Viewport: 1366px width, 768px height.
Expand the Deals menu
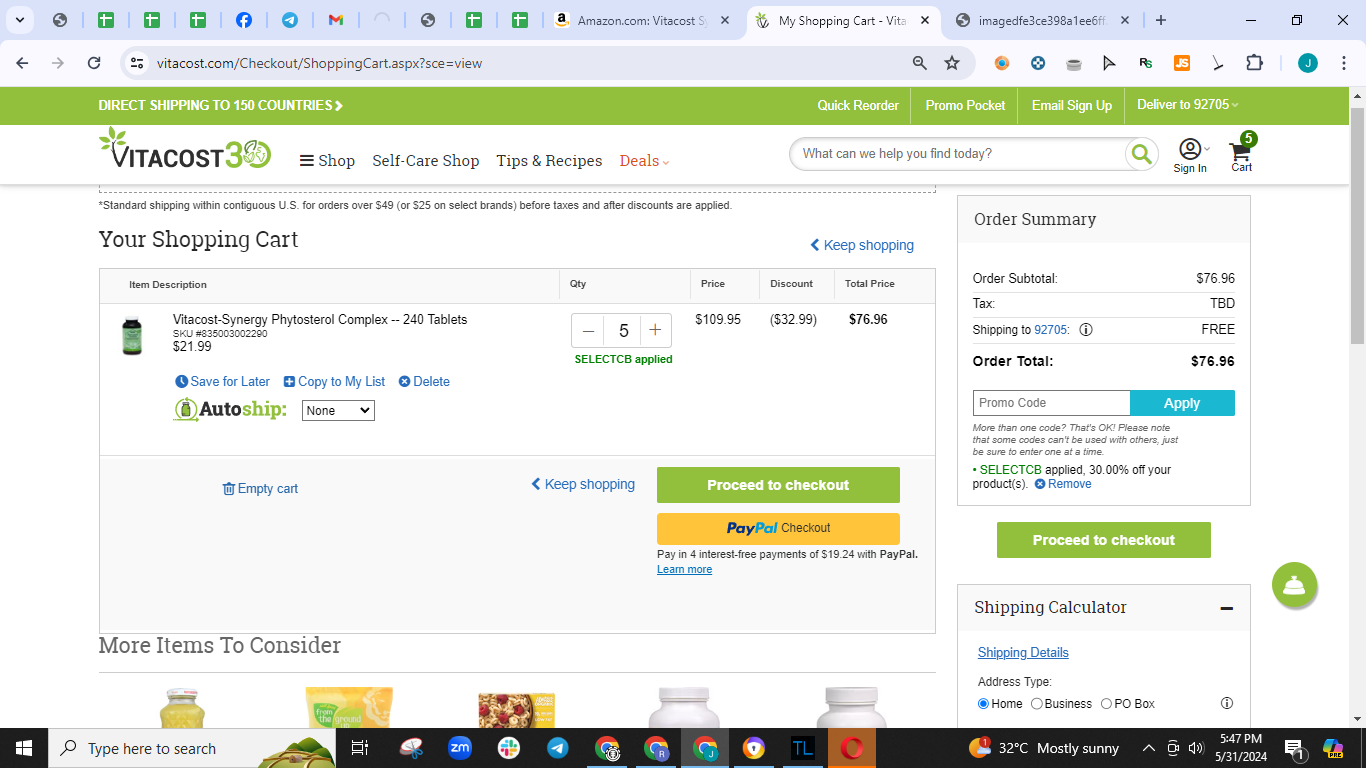coord(644,161)
